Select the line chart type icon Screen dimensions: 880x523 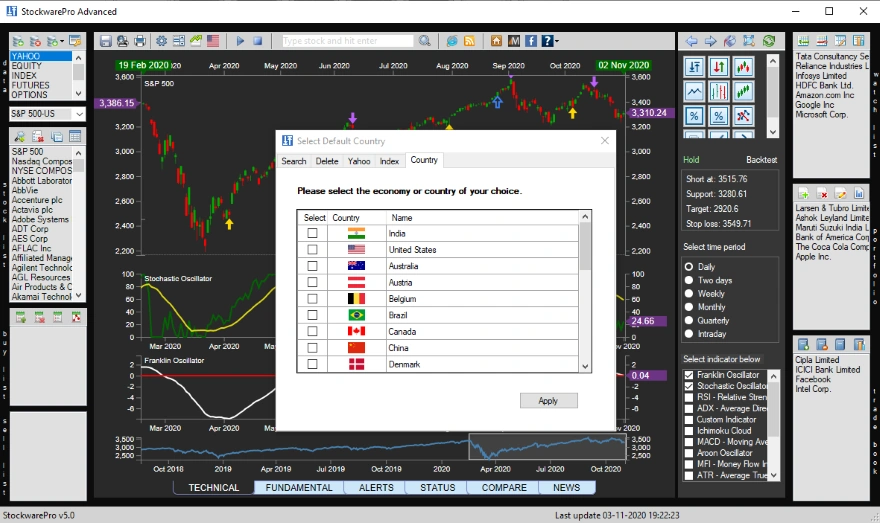pyautogui.click(x=693, y=91)
